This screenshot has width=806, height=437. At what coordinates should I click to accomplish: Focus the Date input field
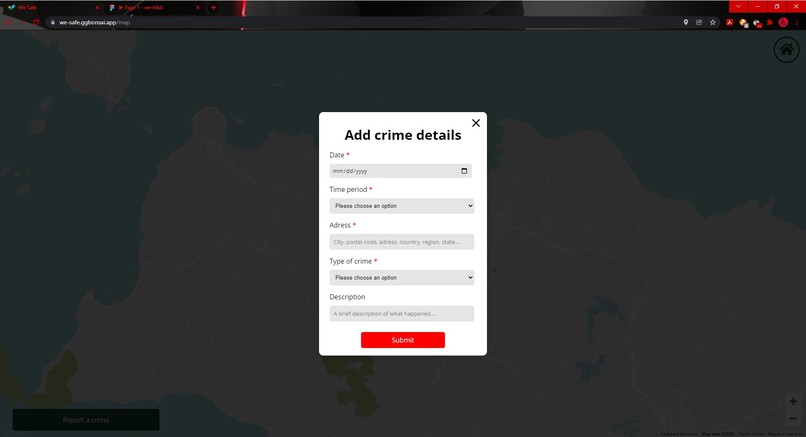point(400,171)
